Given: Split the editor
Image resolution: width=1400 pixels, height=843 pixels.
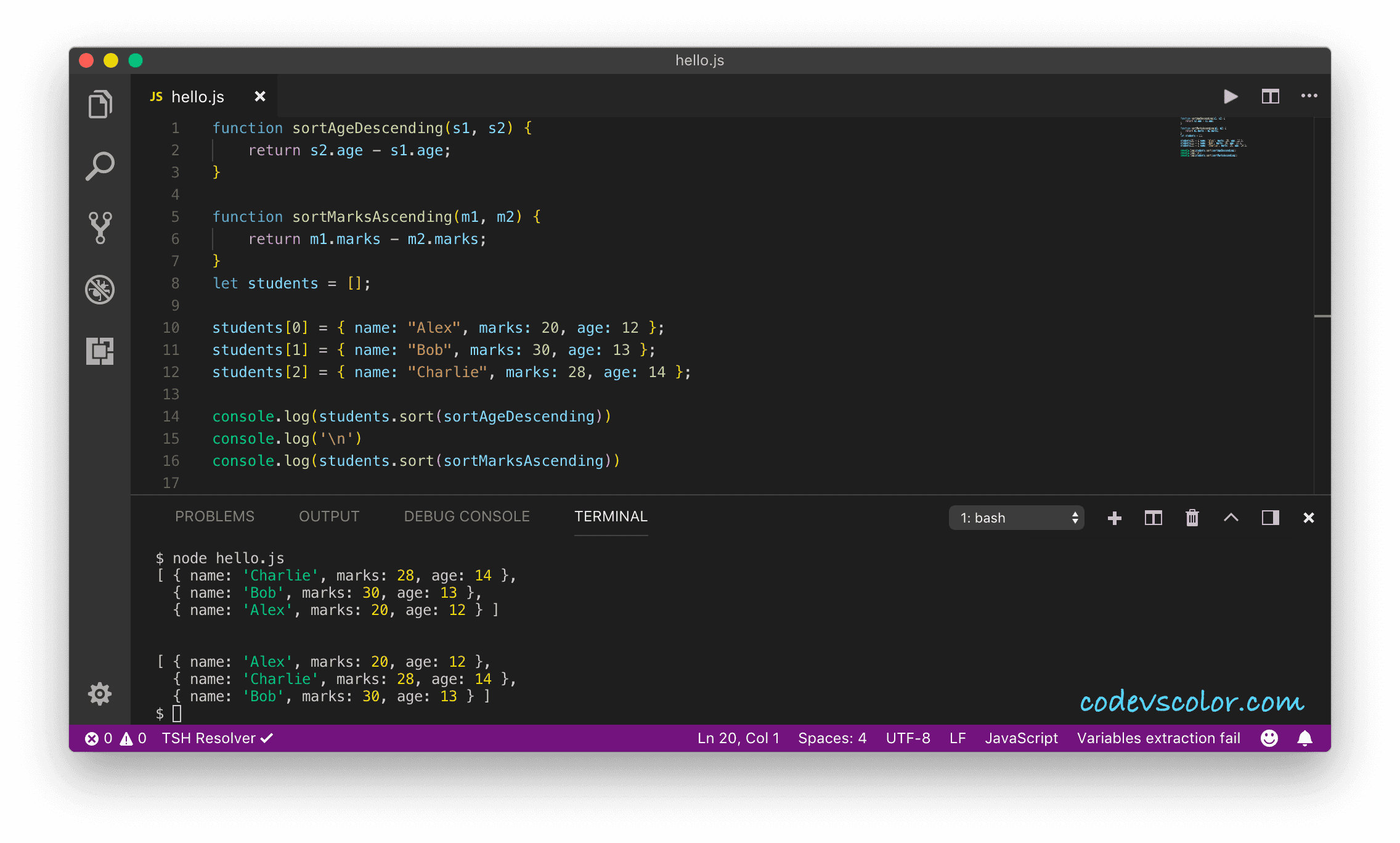Looking at the screenshot, I should coord(1270,96).
